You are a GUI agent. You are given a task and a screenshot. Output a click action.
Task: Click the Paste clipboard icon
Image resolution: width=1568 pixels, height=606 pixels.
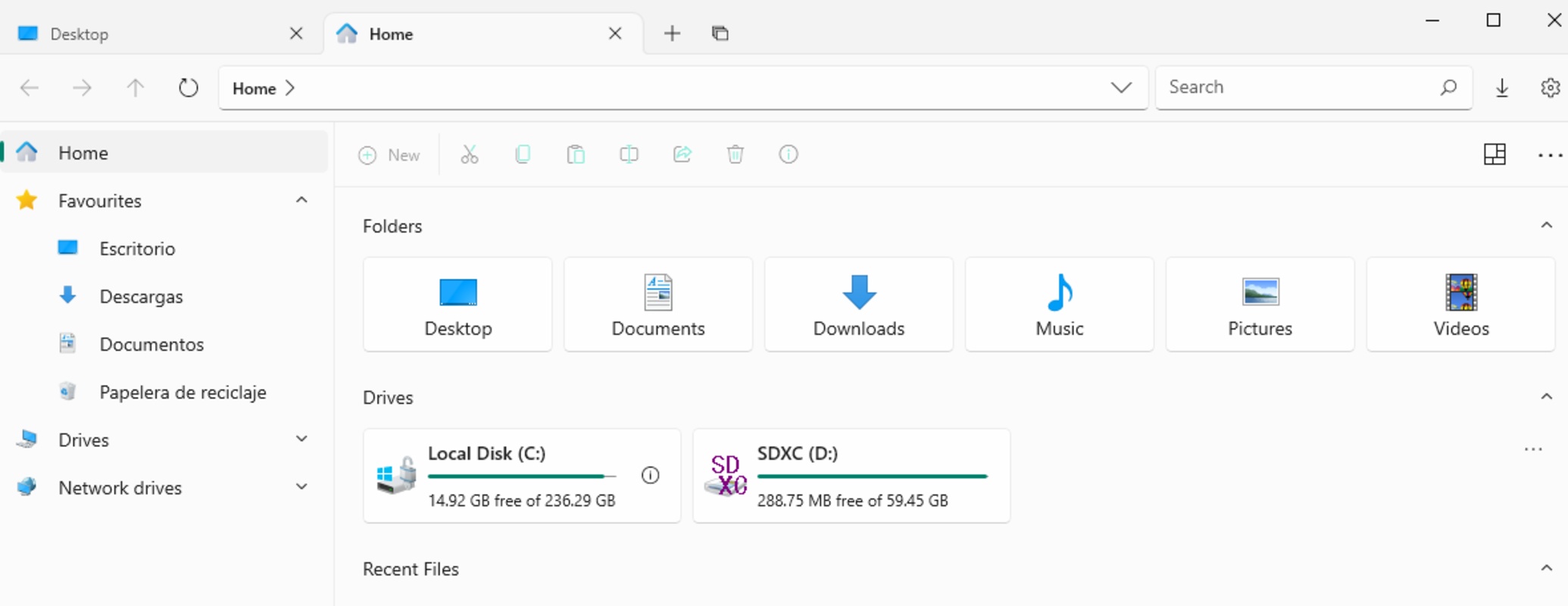(x=576, y=155)
